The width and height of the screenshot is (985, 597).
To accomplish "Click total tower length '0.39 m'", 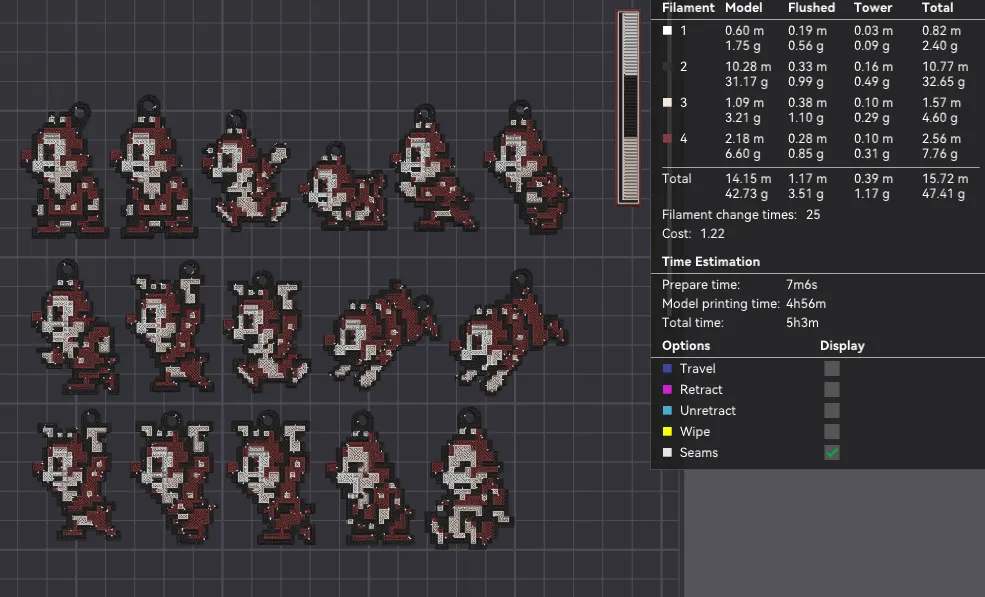I will tap(873, 178).
